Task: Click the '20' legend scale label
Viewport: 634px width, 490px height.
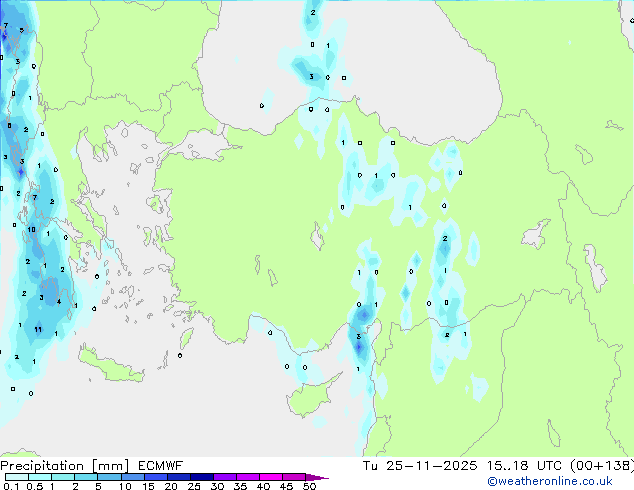Action: [x=171, y=486]
